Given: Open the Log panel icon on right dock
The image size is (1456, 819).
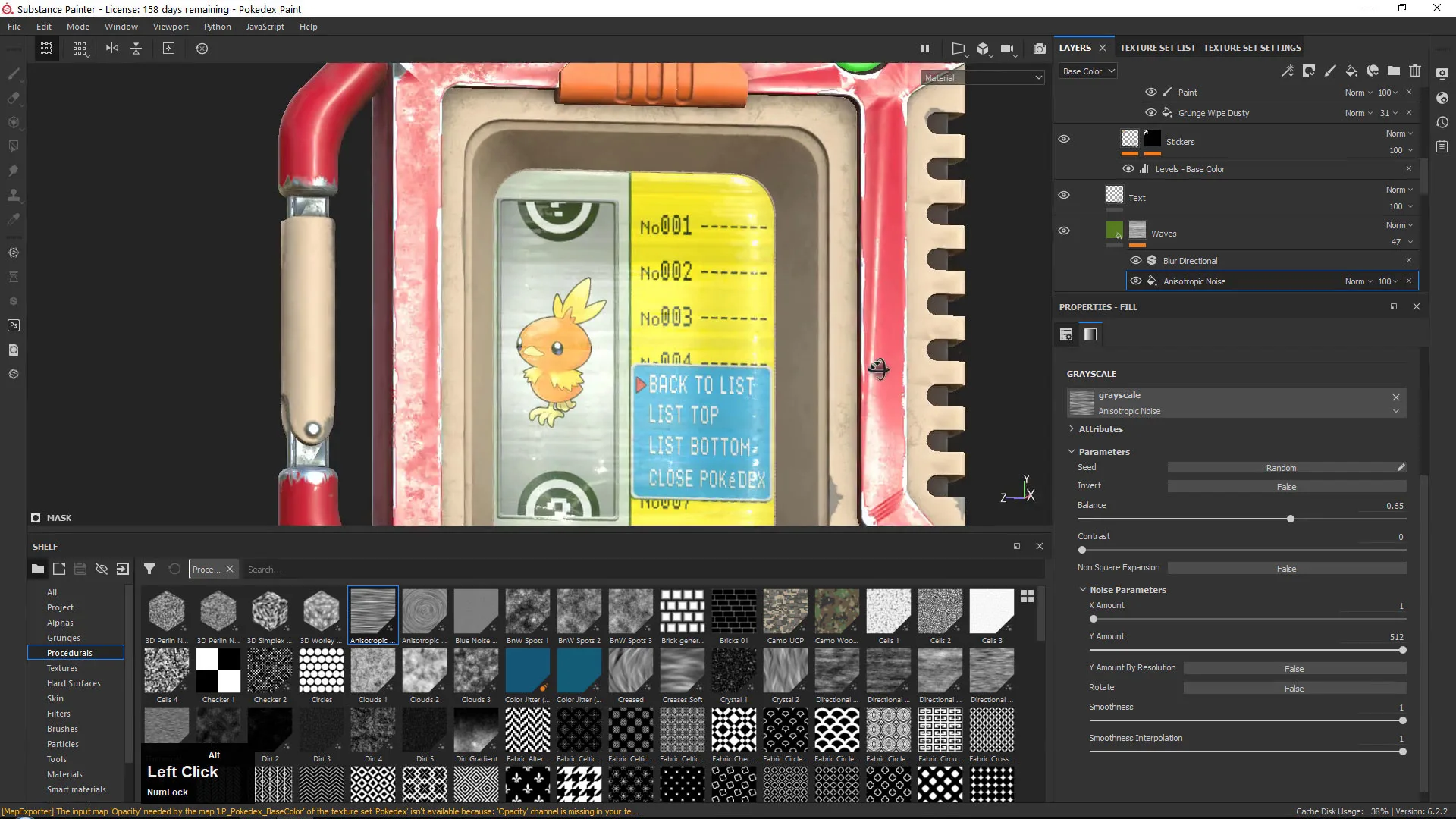Looking at the screenshot, I should click(1442, 146).
